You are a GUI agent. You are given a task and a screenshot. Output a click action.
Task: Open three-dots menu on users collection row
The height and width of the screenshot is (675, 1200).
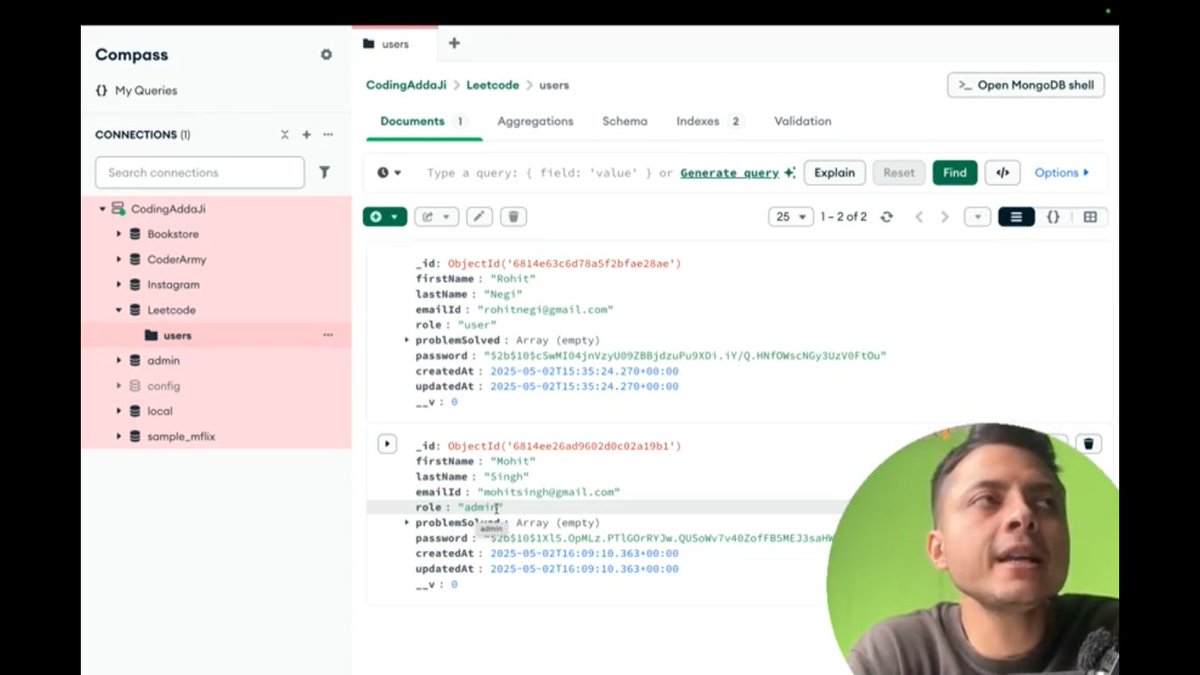tap(328, 335)
